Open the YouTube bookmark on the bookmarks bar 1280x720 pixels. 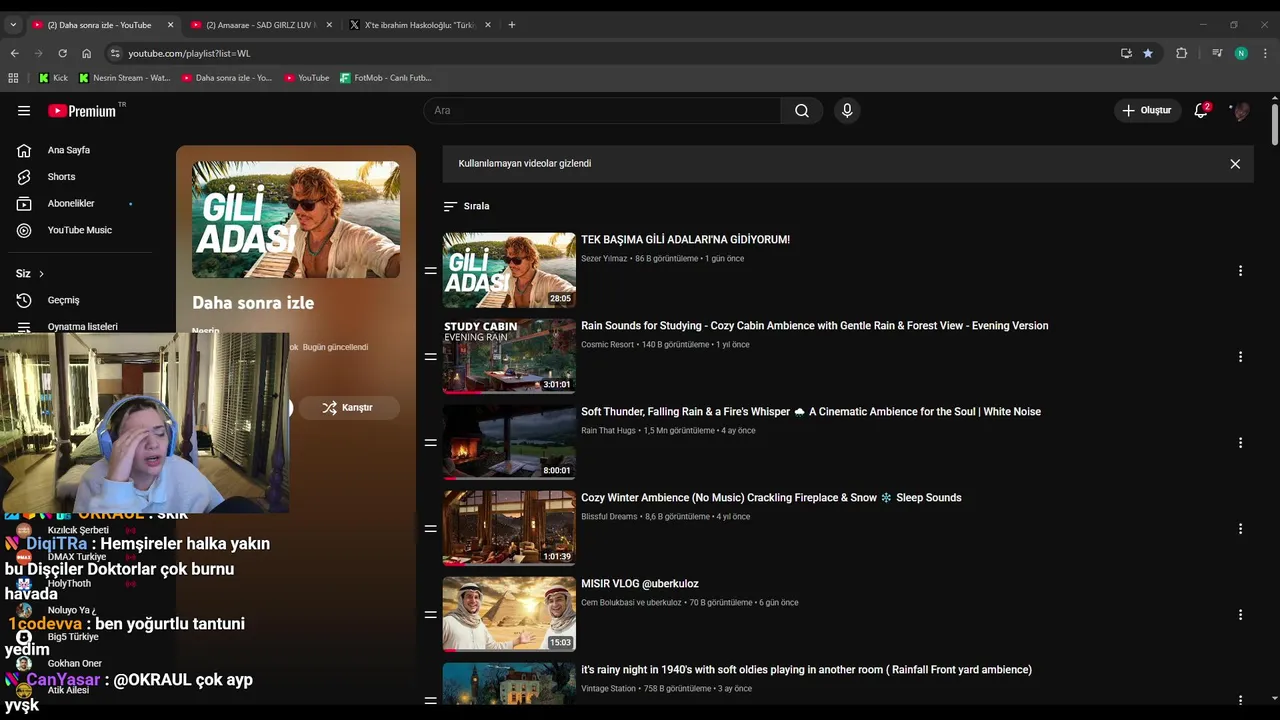click(307, 77)
